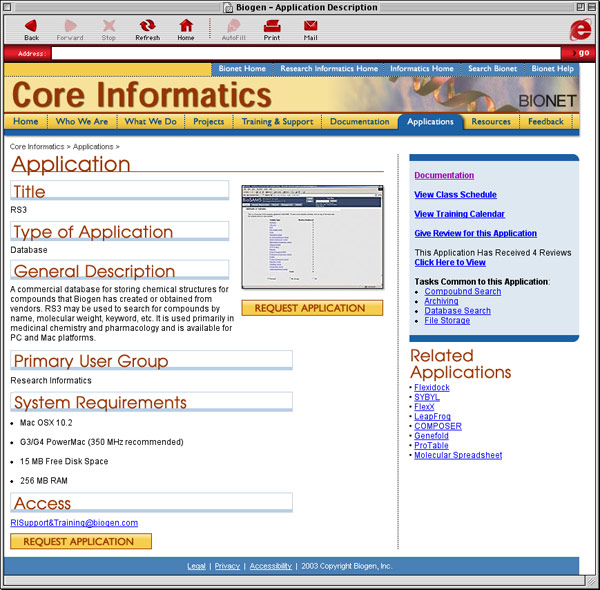Open Molecular Spreadsheet related application
The image size is (600, 590).
pyautogui.click(x=458, y=455)
